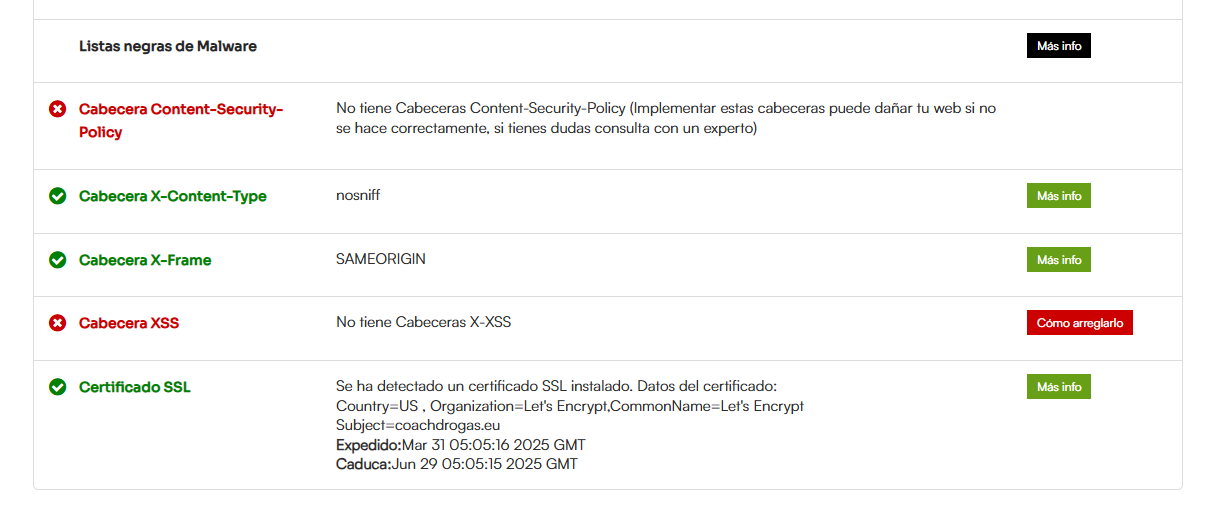
Task: Open Más info for Certificado SSL
Action: click(1058, 387)
